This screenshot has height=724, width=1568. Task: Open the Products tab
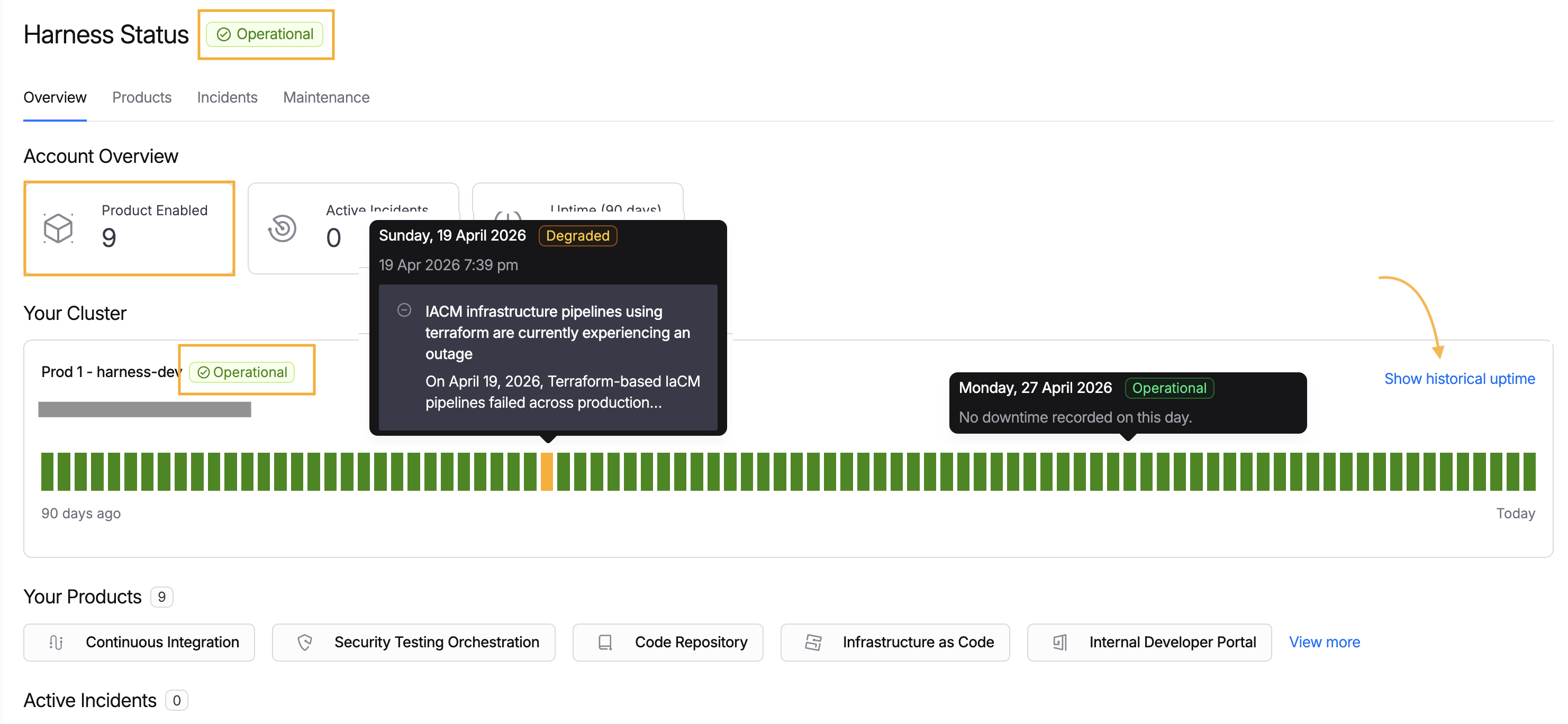point(142,97)
